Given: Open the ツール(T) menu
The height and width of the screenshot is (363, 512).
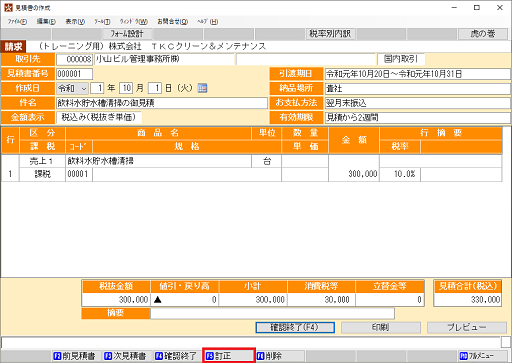Looking at the screenshot, I should coord(102,22).
